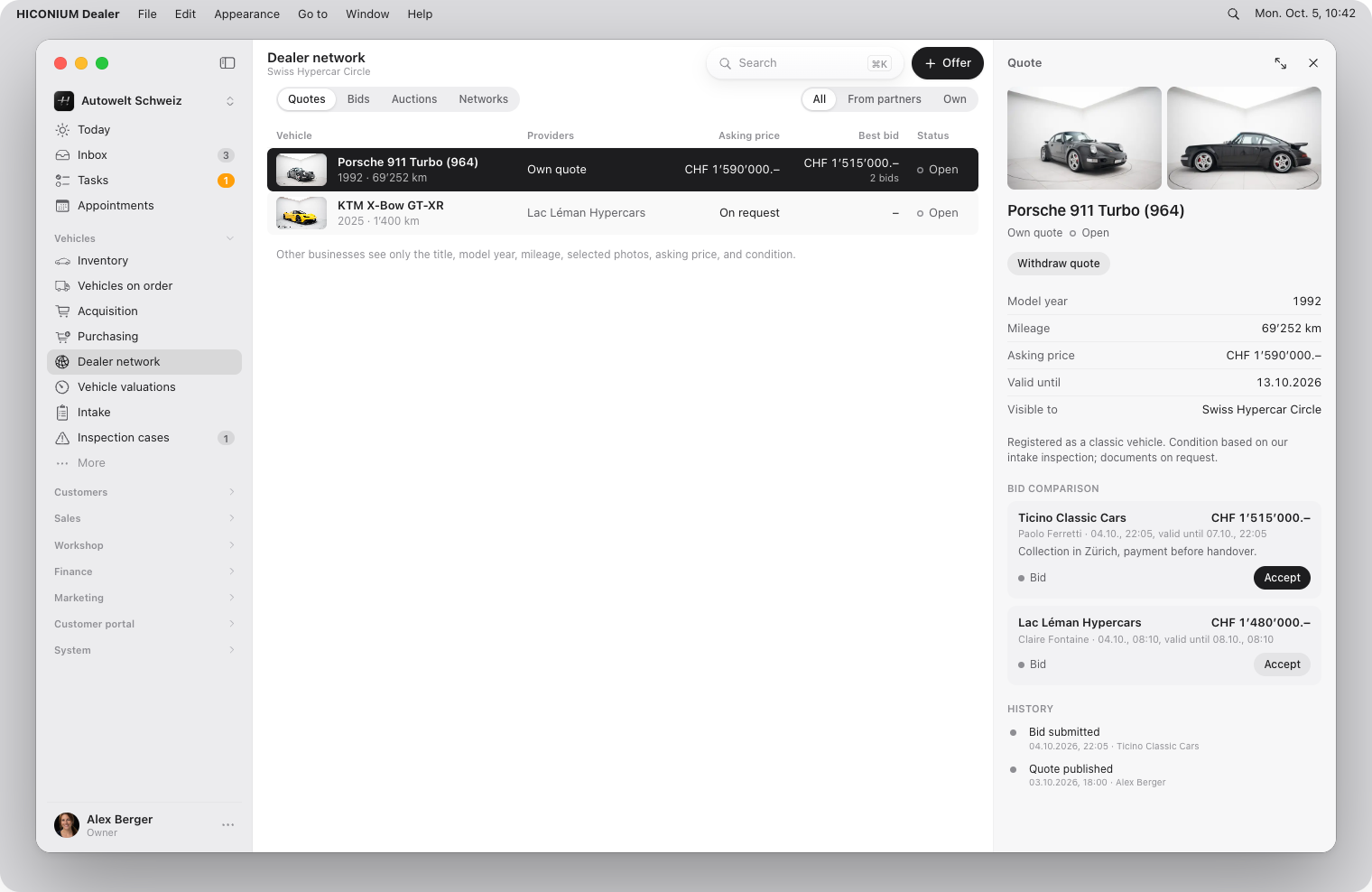This screenshot has height=892, width=1372.
Task: Open the Appearance menu
Action: 246,14
